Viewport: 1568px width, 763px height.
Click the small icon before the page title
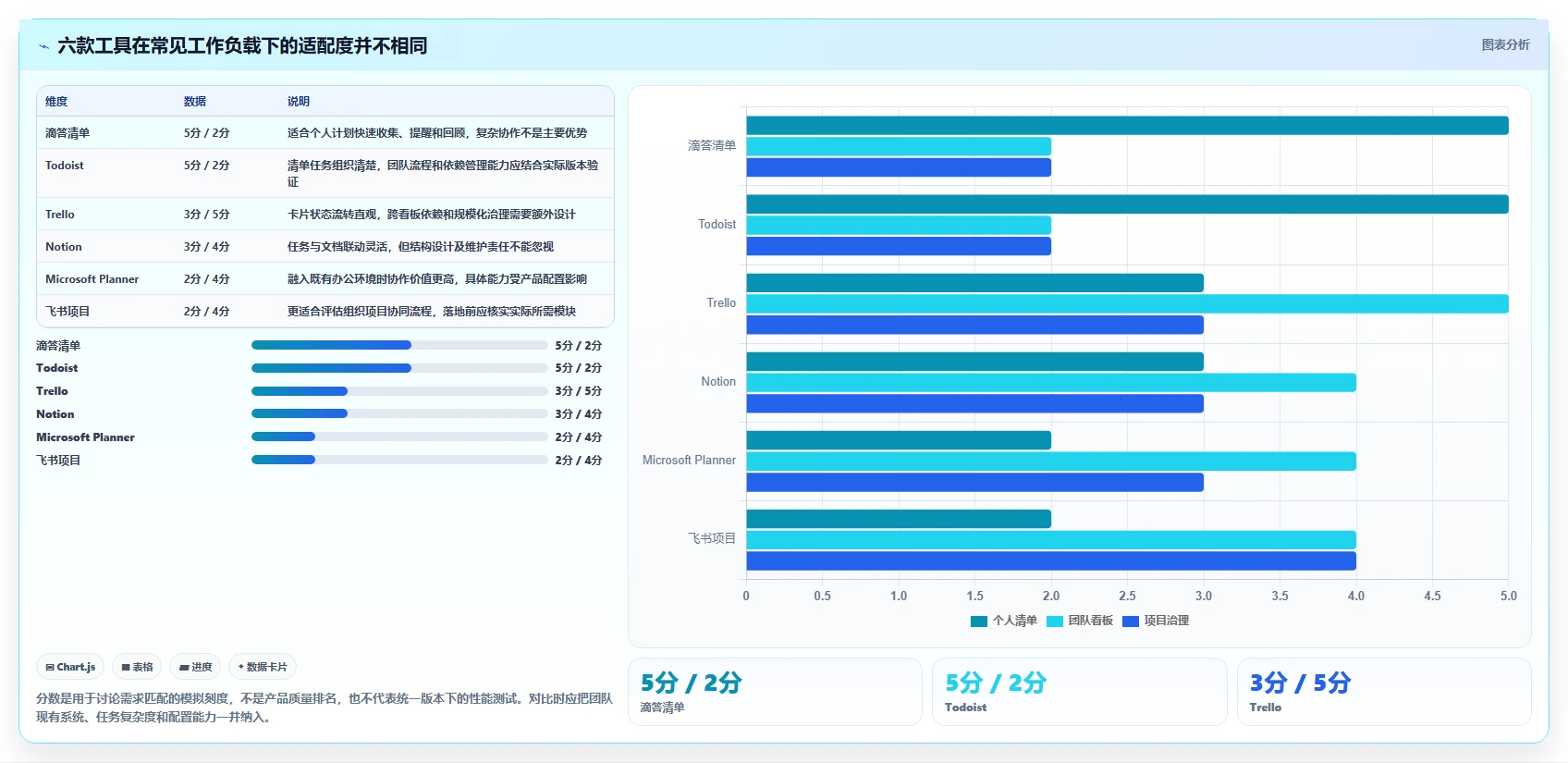tap(43, 46)
